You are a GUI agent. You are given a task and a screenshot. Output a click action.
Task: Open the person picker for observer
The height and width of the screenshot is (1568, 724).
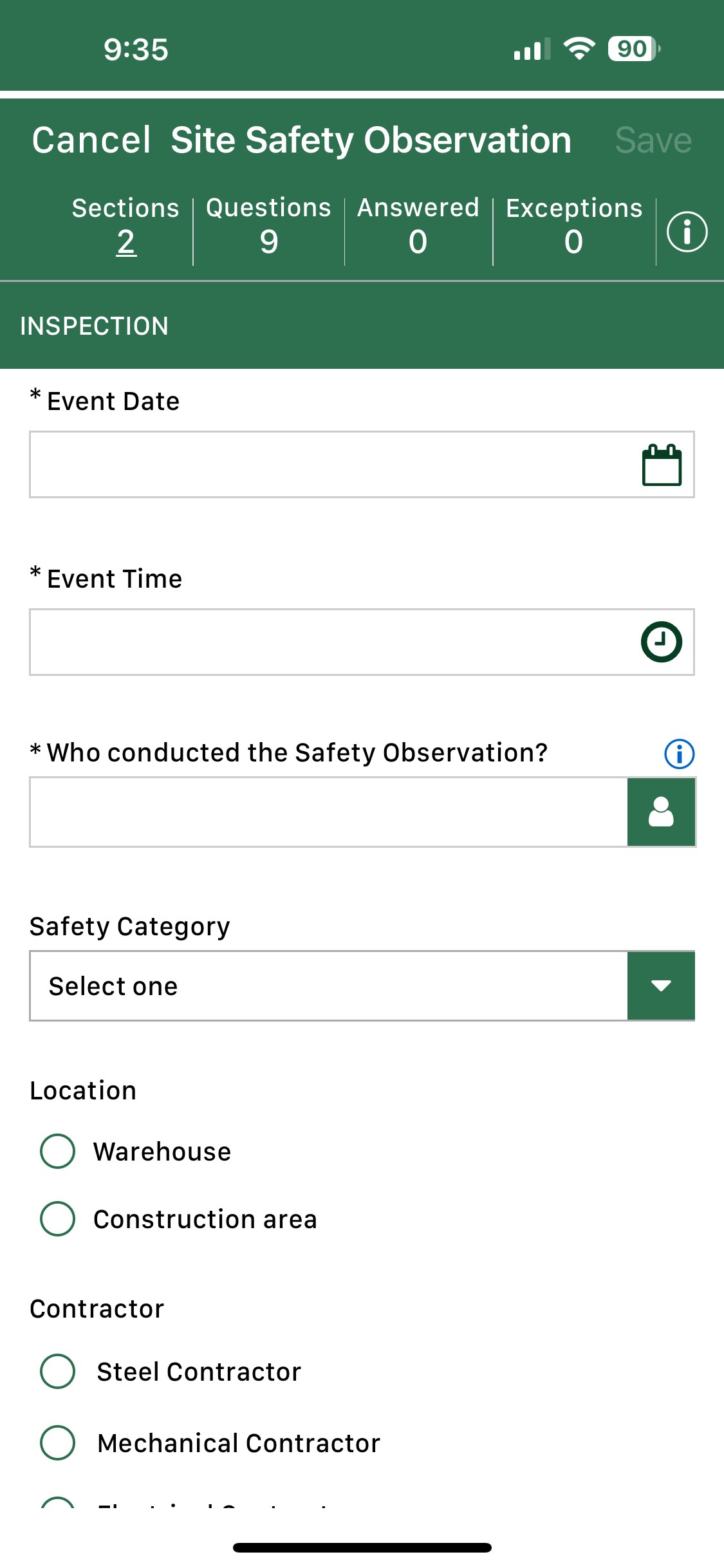661,812
